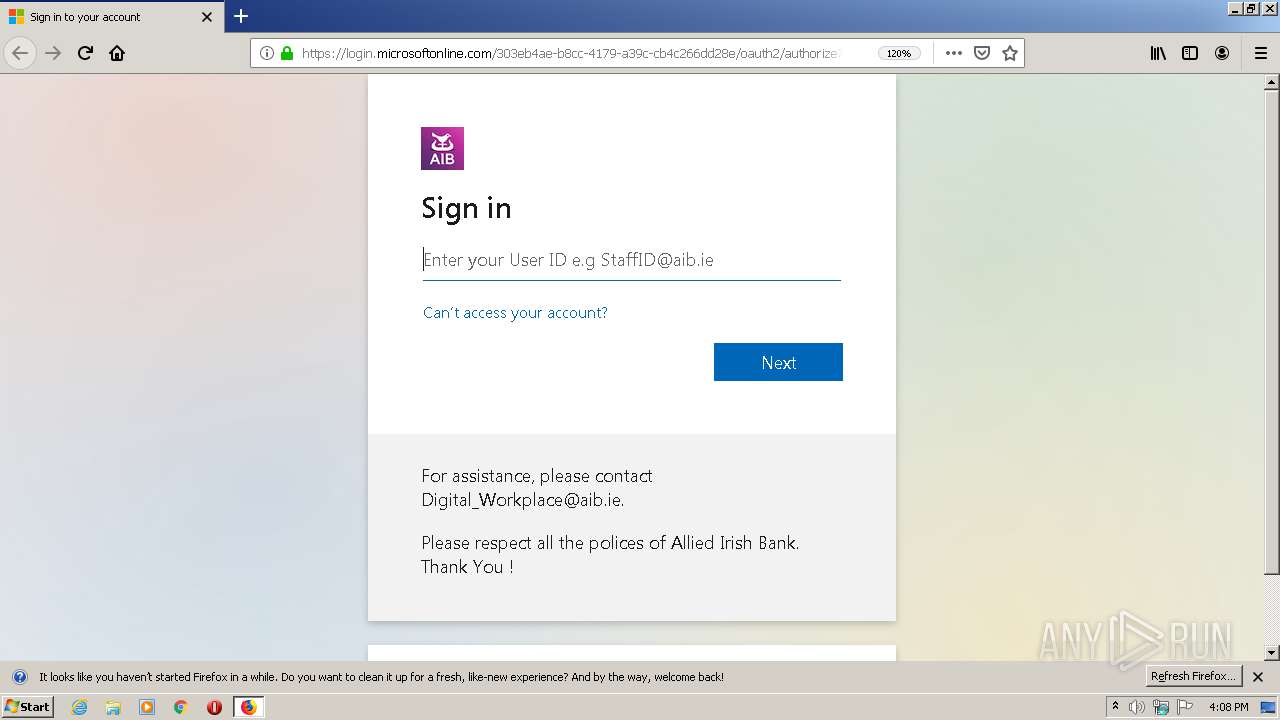Open the Library bookshelf icon
This screenshot has width=1280, height=720.
pos(1158,53)
